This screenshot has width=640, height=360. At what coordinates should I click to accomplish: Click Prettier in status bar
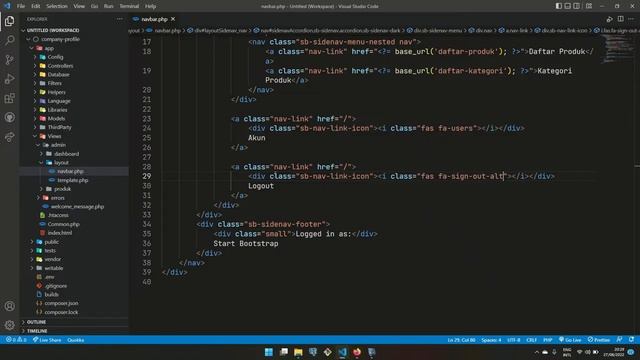599,340
